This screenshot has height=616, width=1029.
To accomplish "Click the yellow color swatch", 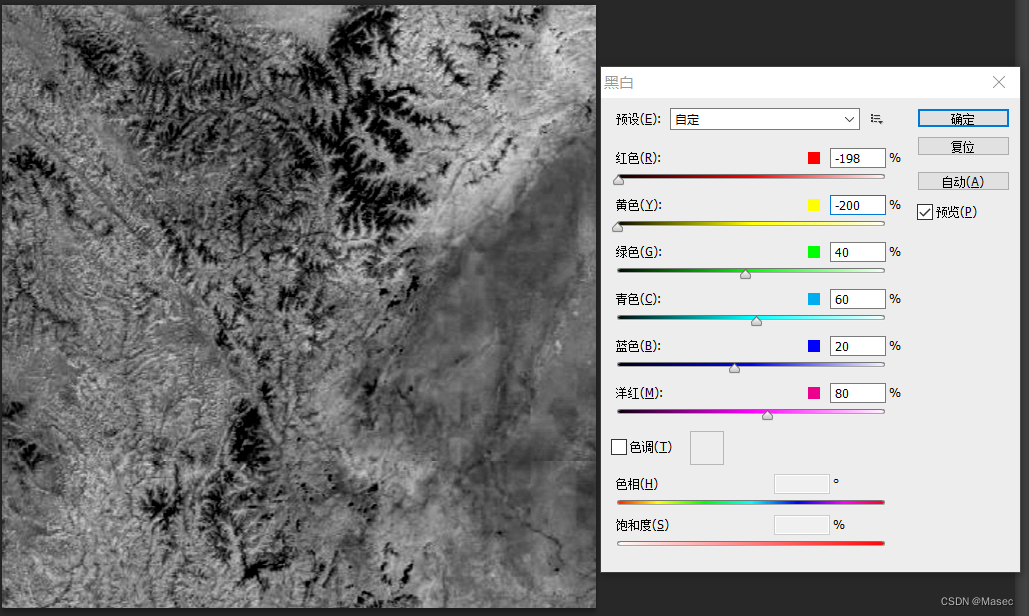I will coord(814,205).
